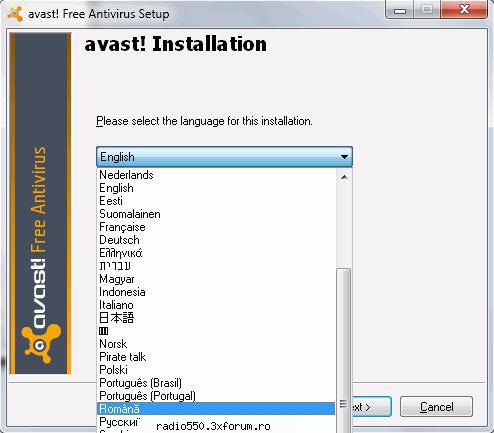Open the language combo box showing English
The width and height of the screenshot is (494, 433).
[x=224, y=157]
